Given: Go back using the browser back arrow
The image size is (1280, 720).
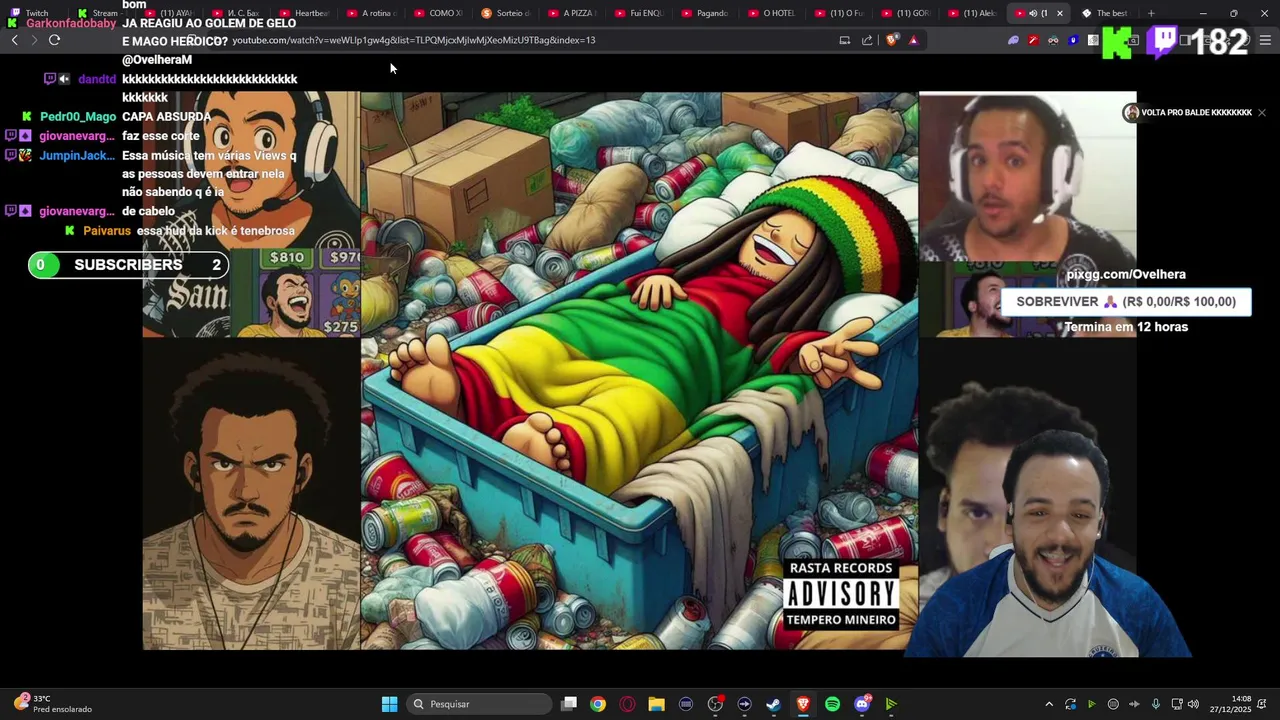Looking at the screenshot, I should (14, 40).
